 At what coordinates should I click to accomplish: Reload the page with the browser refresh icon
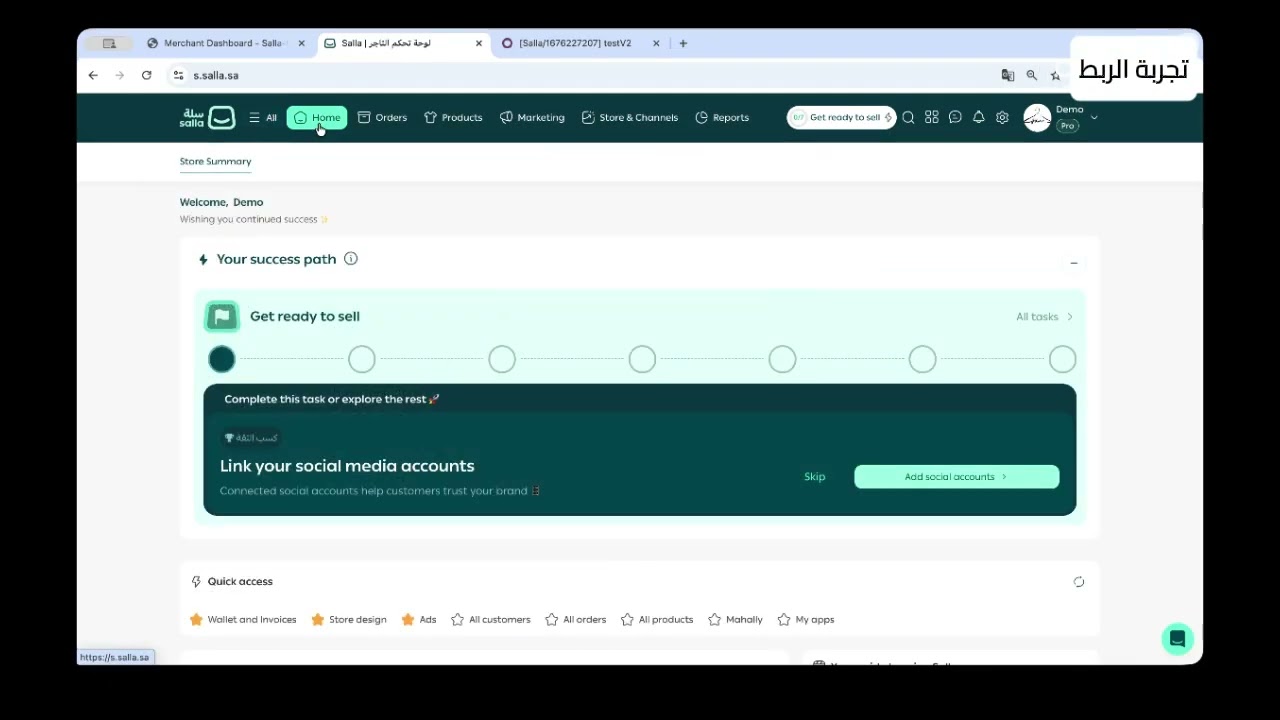147,75
